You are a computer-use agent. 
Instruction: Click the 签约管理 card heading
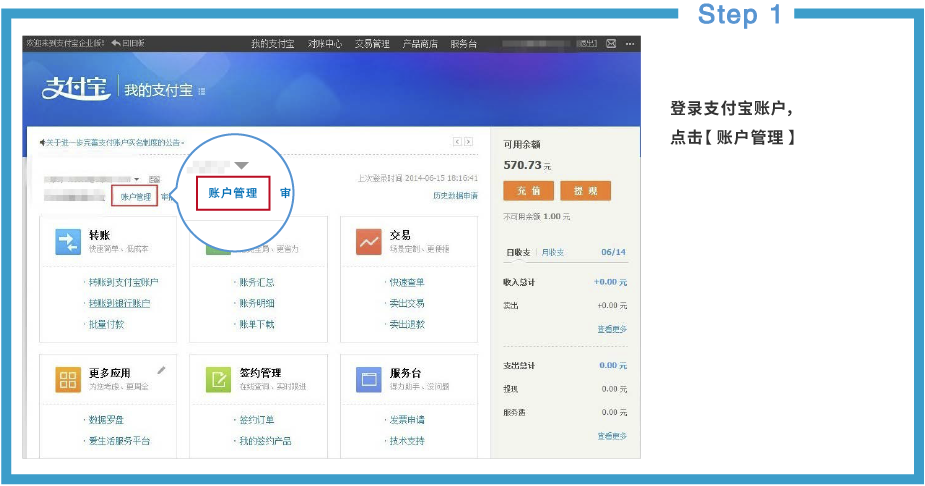[260, 373]
